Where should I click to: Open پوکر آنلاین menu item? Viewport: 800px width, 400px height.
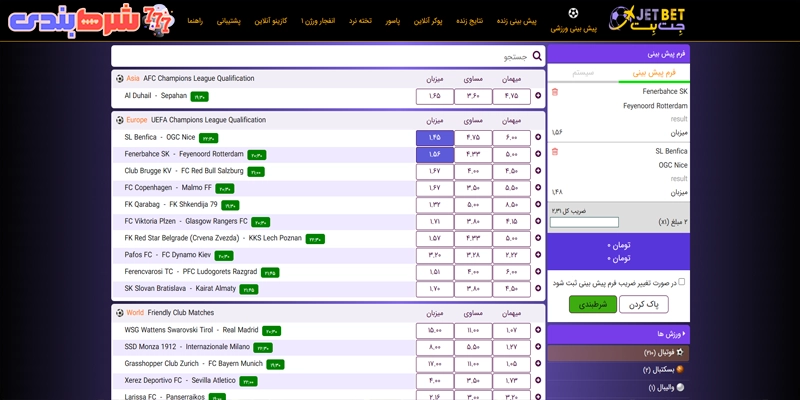429,21
